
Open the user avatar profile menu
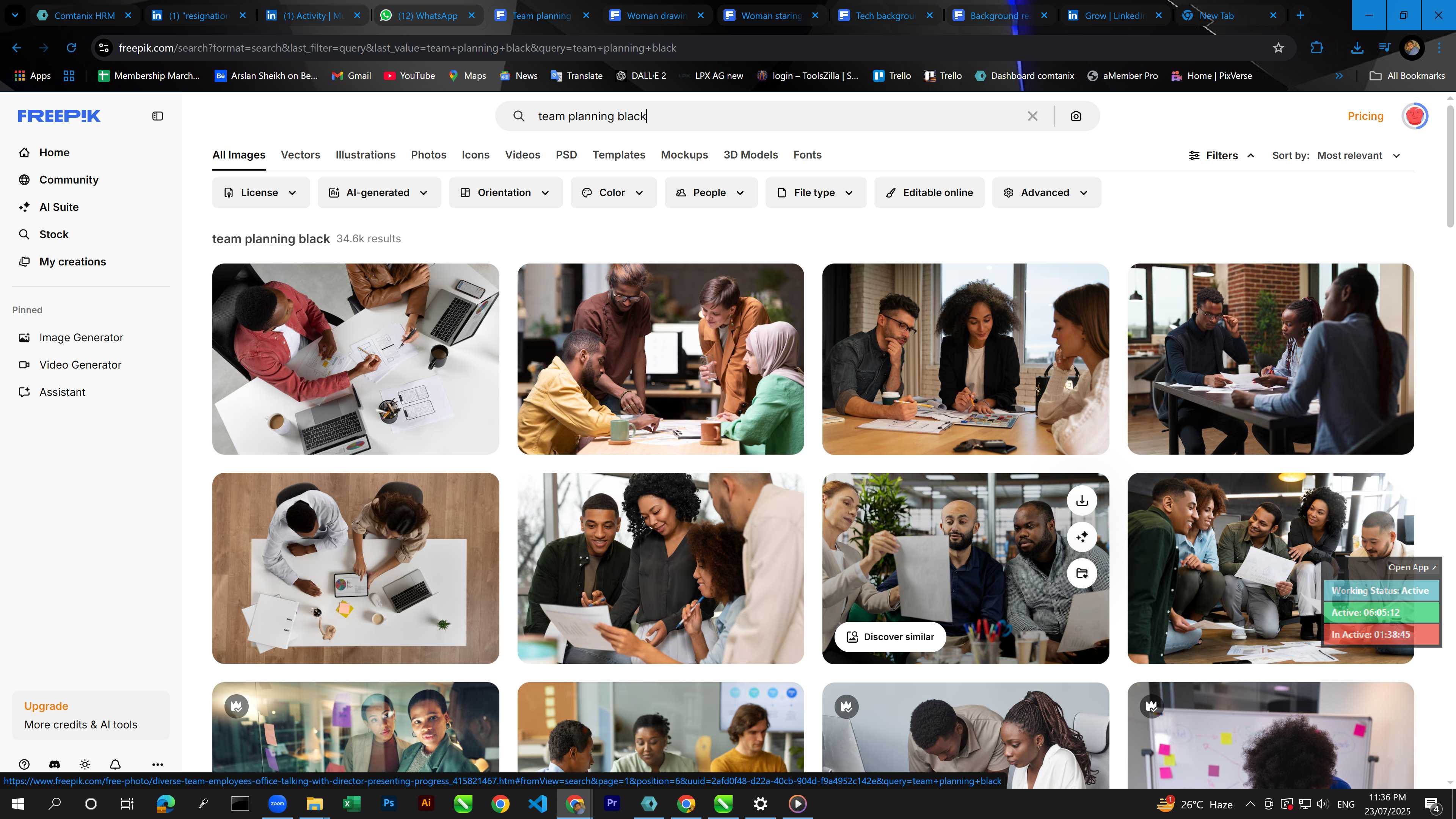click(x=1415, y=116)
